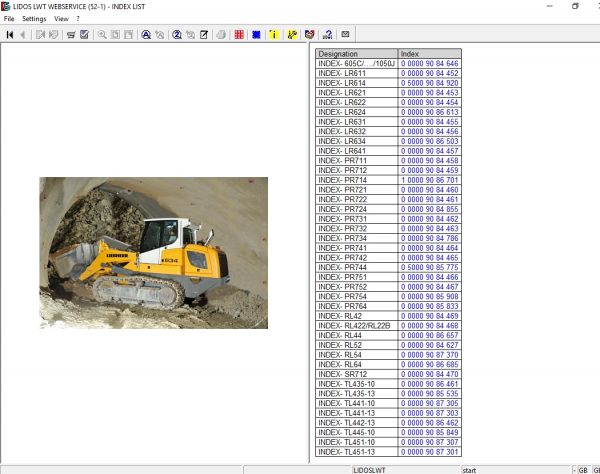Viewport: 600px width, 474px height.
Task: Open index link 1 0000 90 86 701
Action: (x=430, y=180)
